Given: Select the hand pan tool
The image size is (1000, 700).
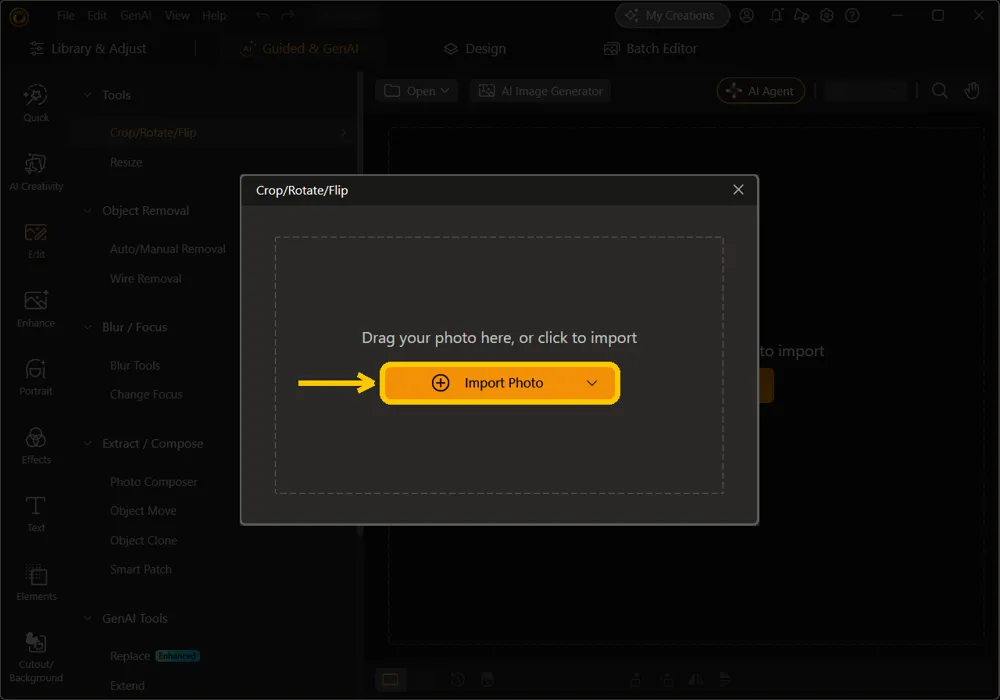Looking at the screenshot, I should 972,91.
